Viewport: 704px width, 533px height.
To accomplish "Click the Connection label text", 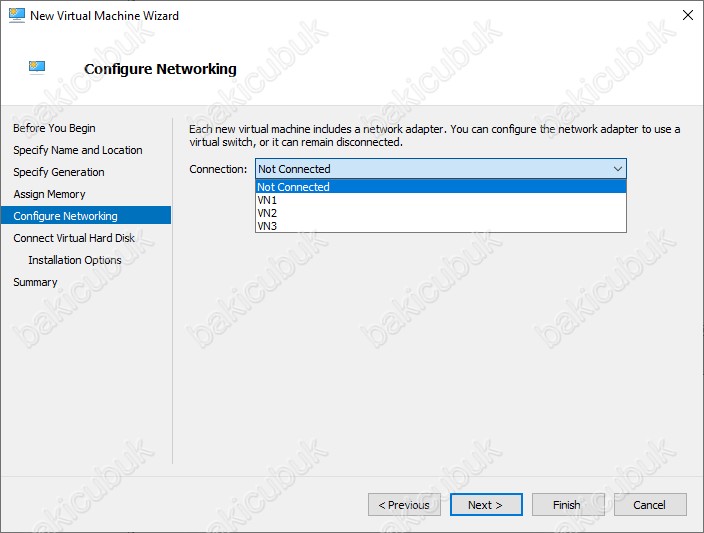I will pyautogui.click(x=218, y=169).
